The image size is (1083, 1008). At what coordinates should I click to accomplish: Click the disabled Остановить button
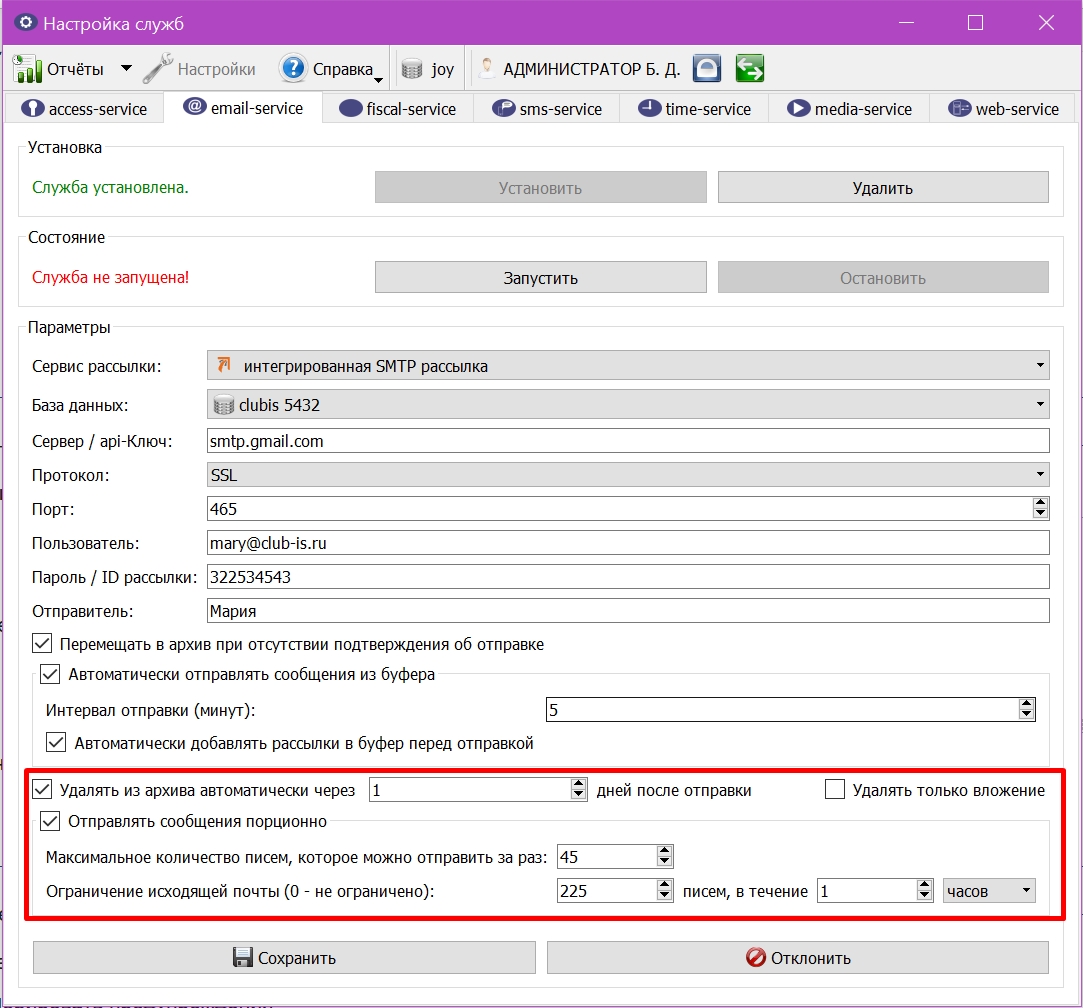[883, 277]
